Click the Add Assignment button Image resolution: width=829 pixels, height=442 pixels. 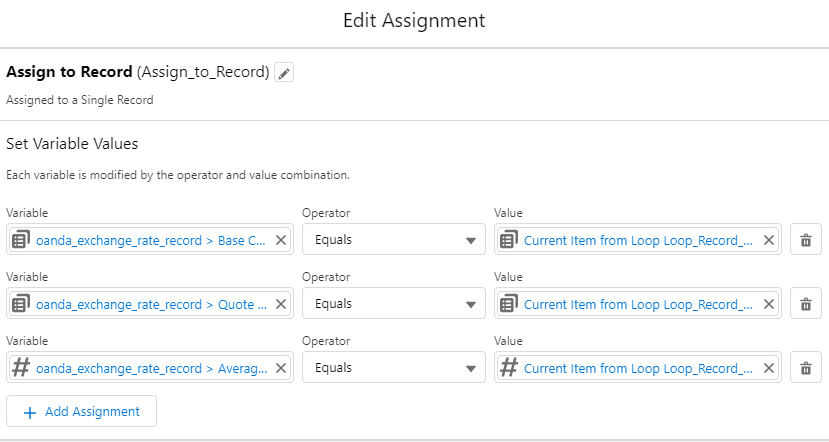point(81,411)
